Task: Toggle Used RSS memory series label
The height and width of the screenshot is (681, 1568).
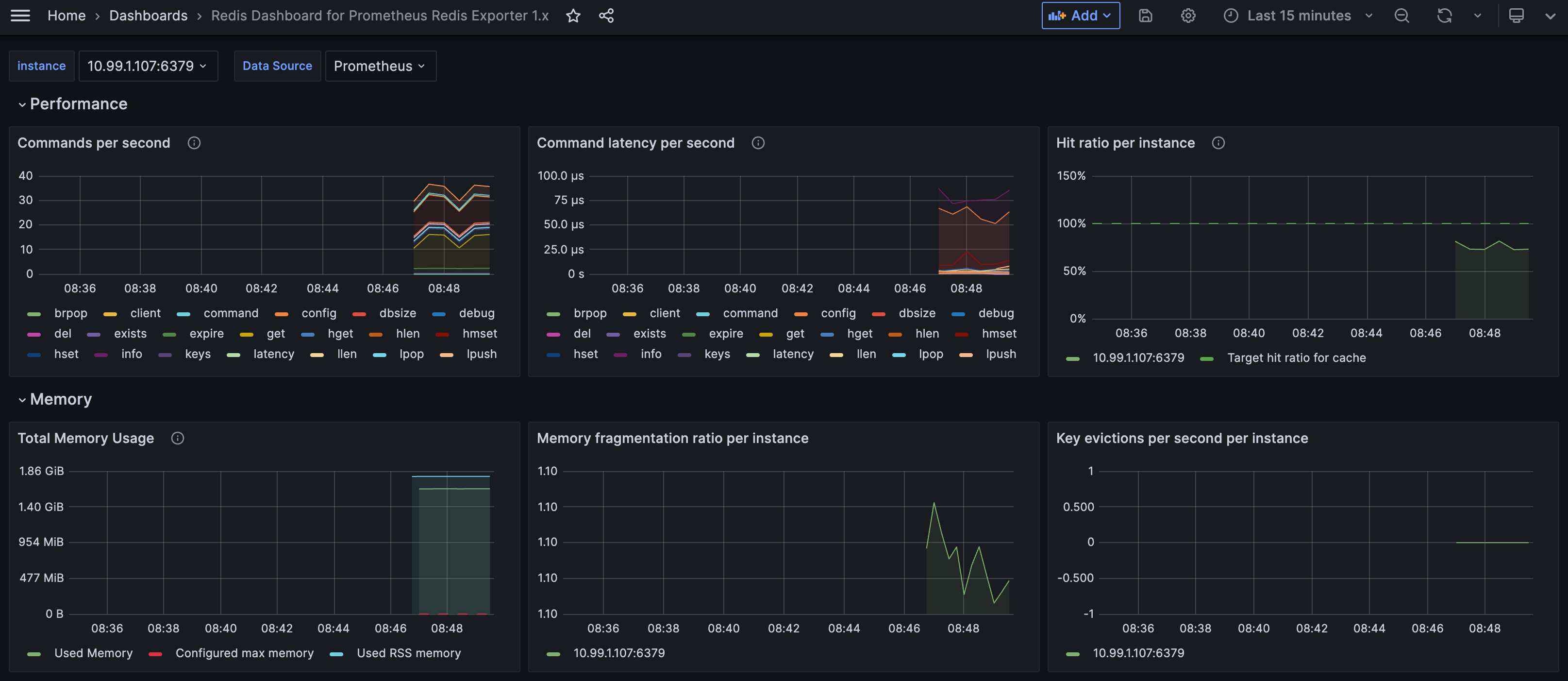Action: tap(409, 654)
